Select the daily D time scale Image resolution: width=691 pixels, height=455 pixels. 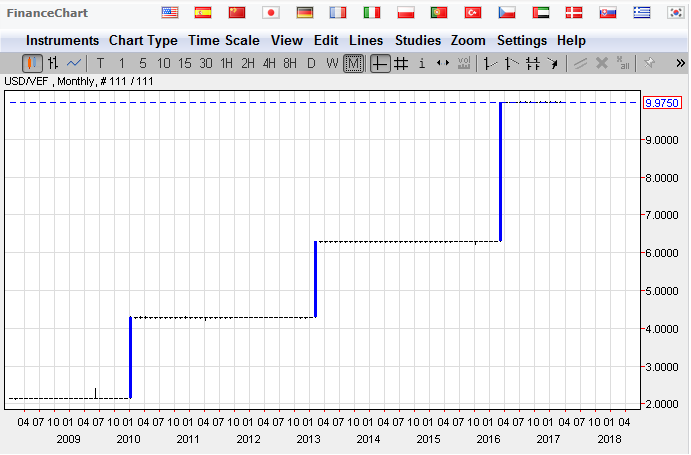point(311,64)
